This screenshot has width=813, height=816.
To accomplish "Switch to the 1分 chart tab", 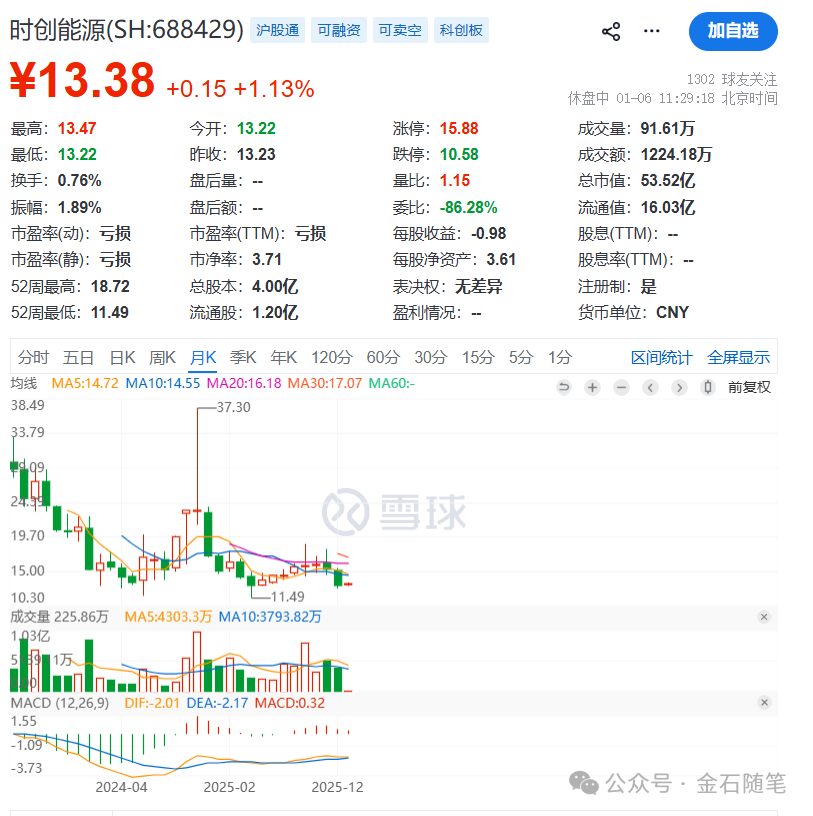I will click(560, 358).
